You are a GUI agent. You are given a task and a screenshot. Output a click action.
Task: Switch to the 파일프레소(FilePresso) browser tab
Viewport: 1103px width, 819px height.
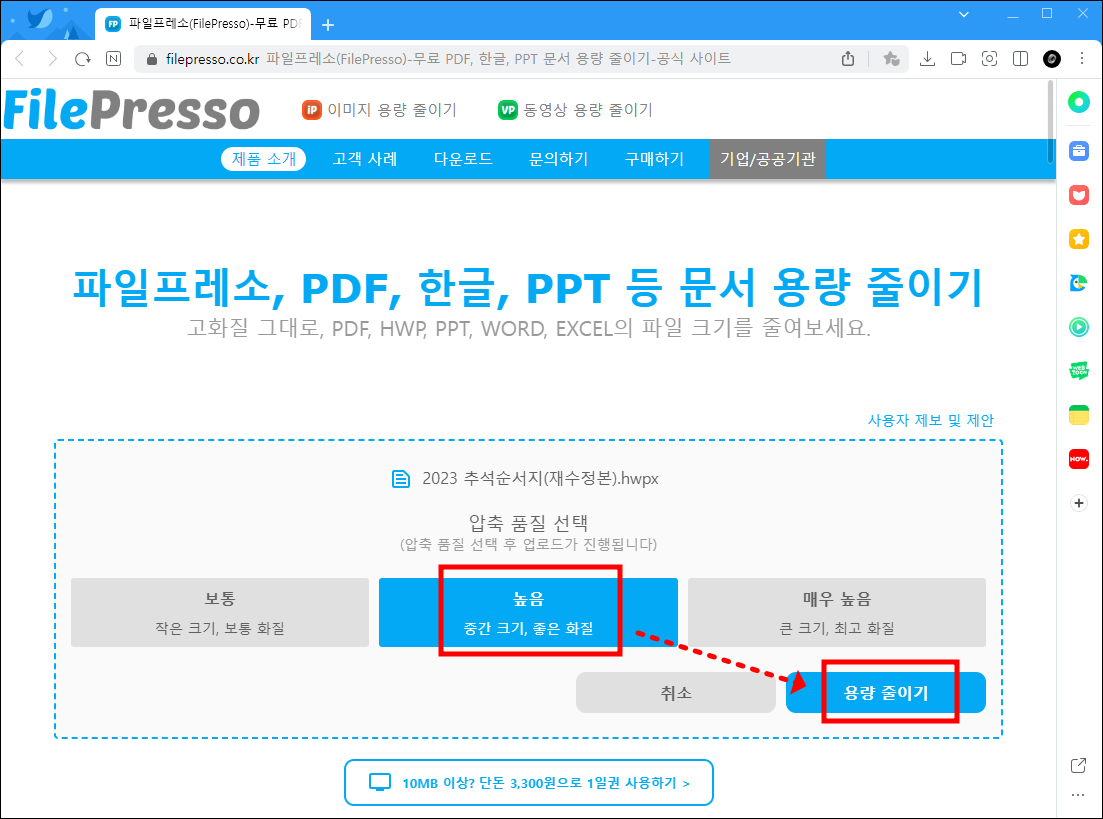coord(203,24)
